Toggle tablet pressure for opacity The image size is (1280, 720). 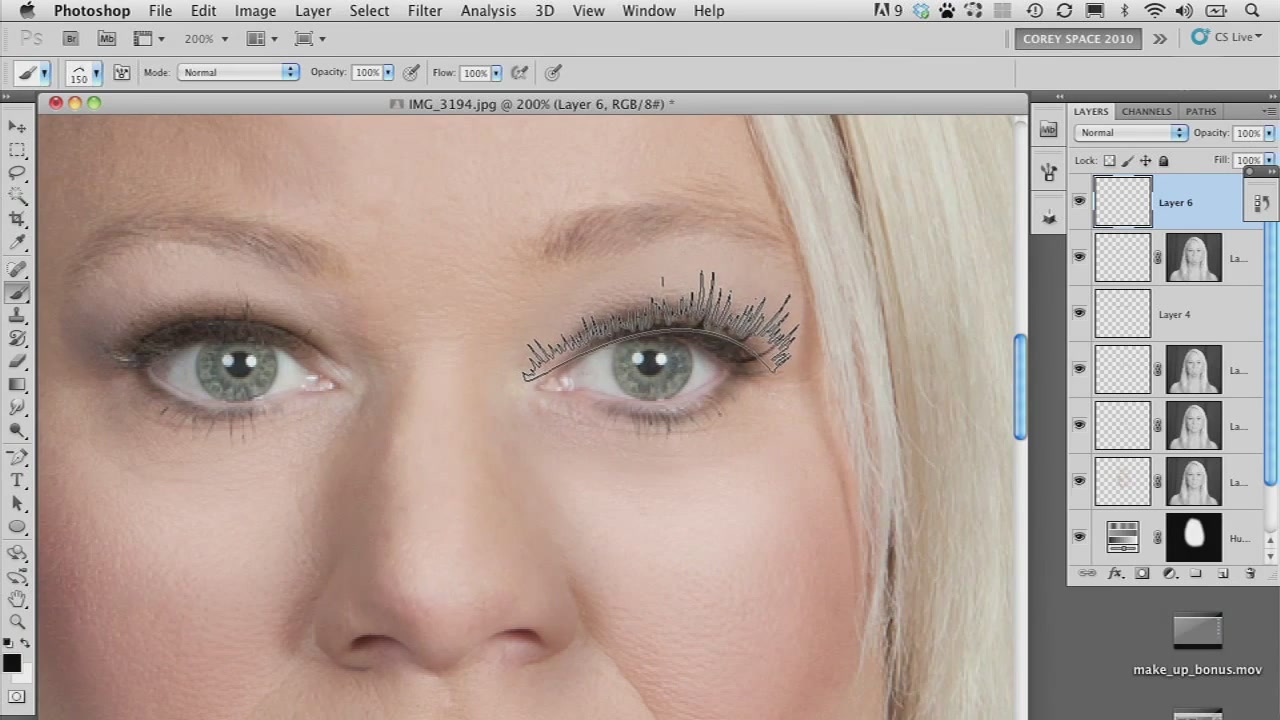[x=411, y=72]
